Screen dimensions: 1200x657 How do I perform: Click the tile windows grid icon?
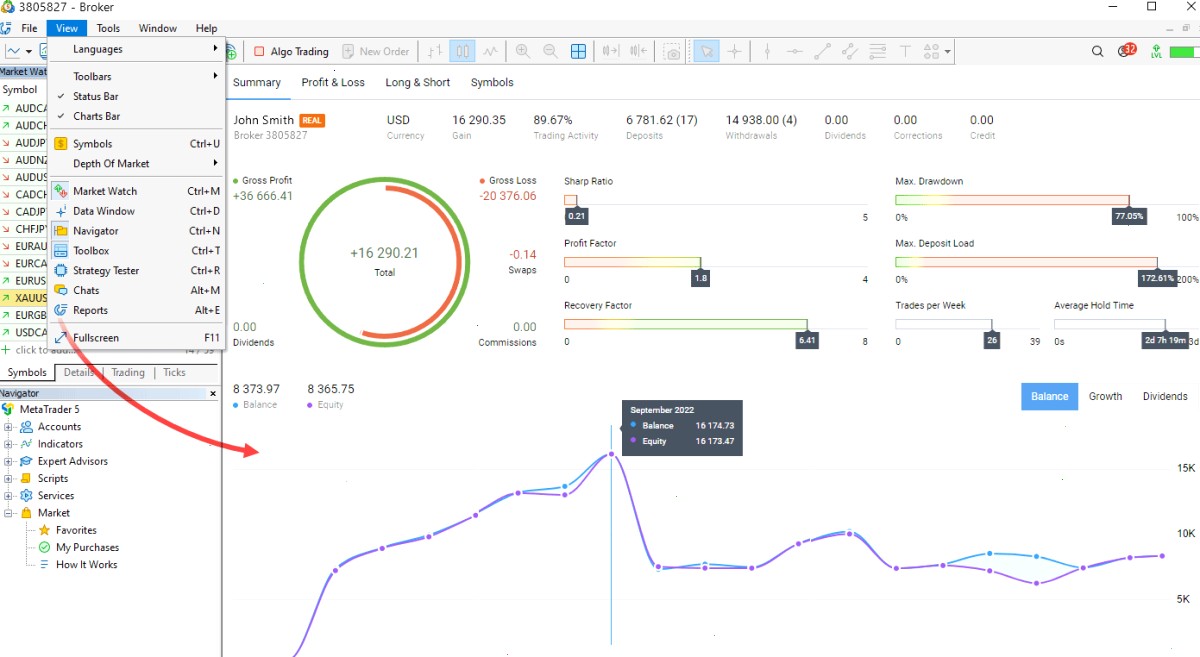578,51
